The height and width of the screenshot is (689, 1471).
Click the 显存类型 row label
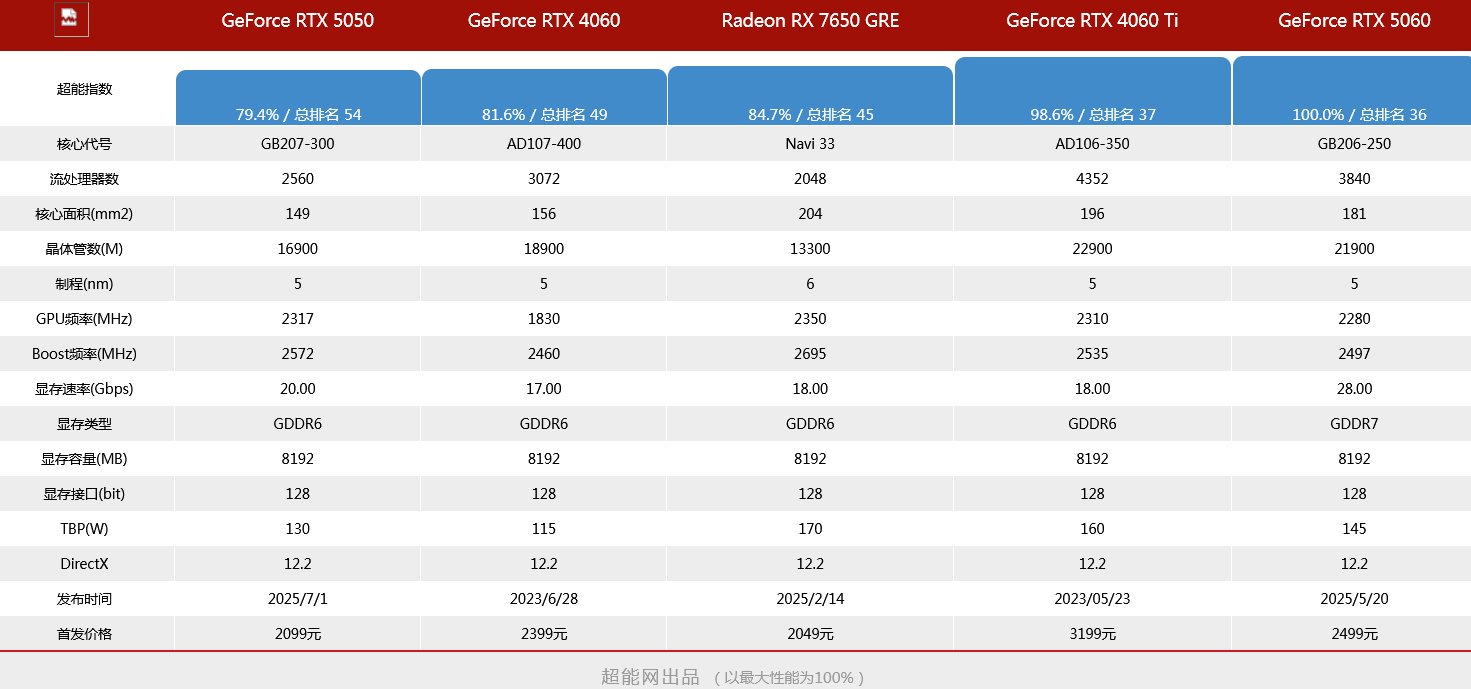click(87, 423)
